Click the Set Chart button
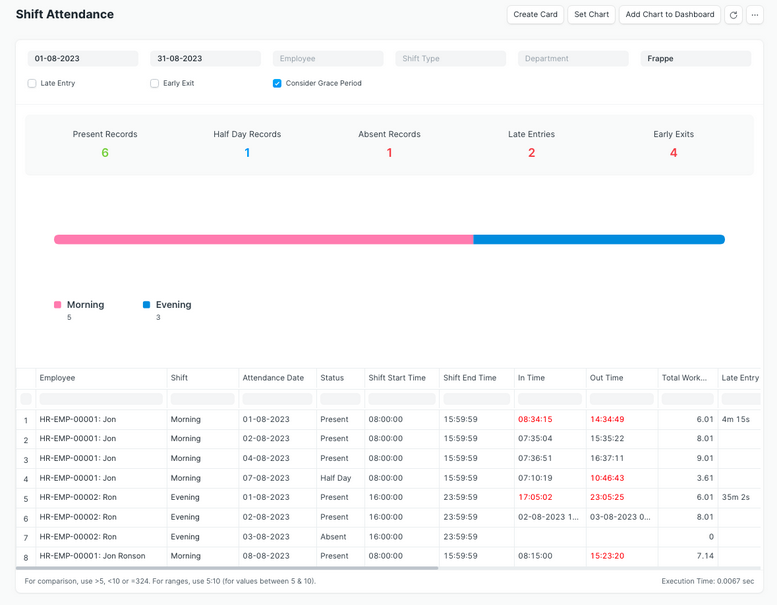 point(591,15)
